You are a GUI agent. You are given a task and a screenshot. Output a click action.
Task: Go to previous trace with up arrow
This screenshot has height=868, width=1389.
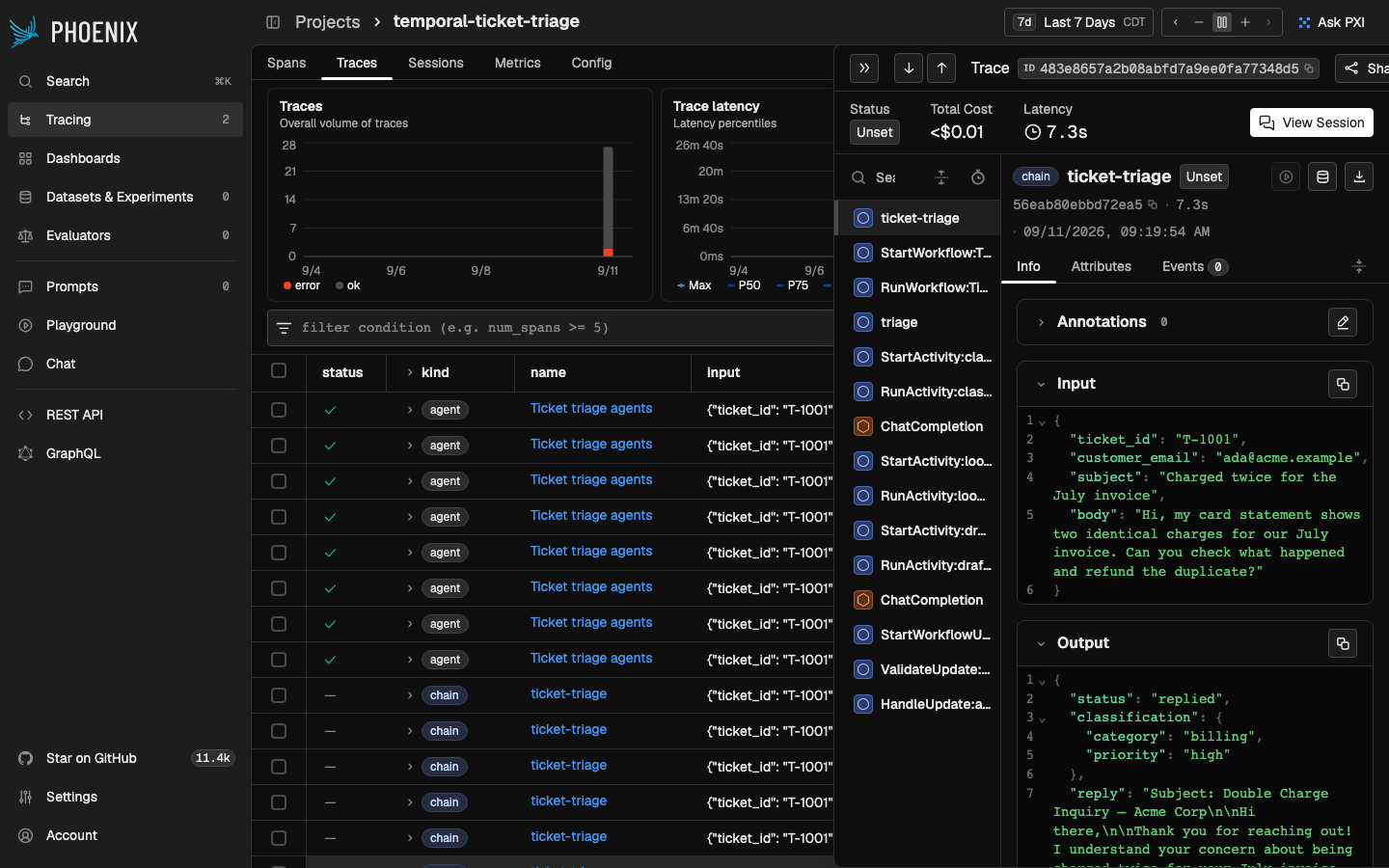point(941,68)
